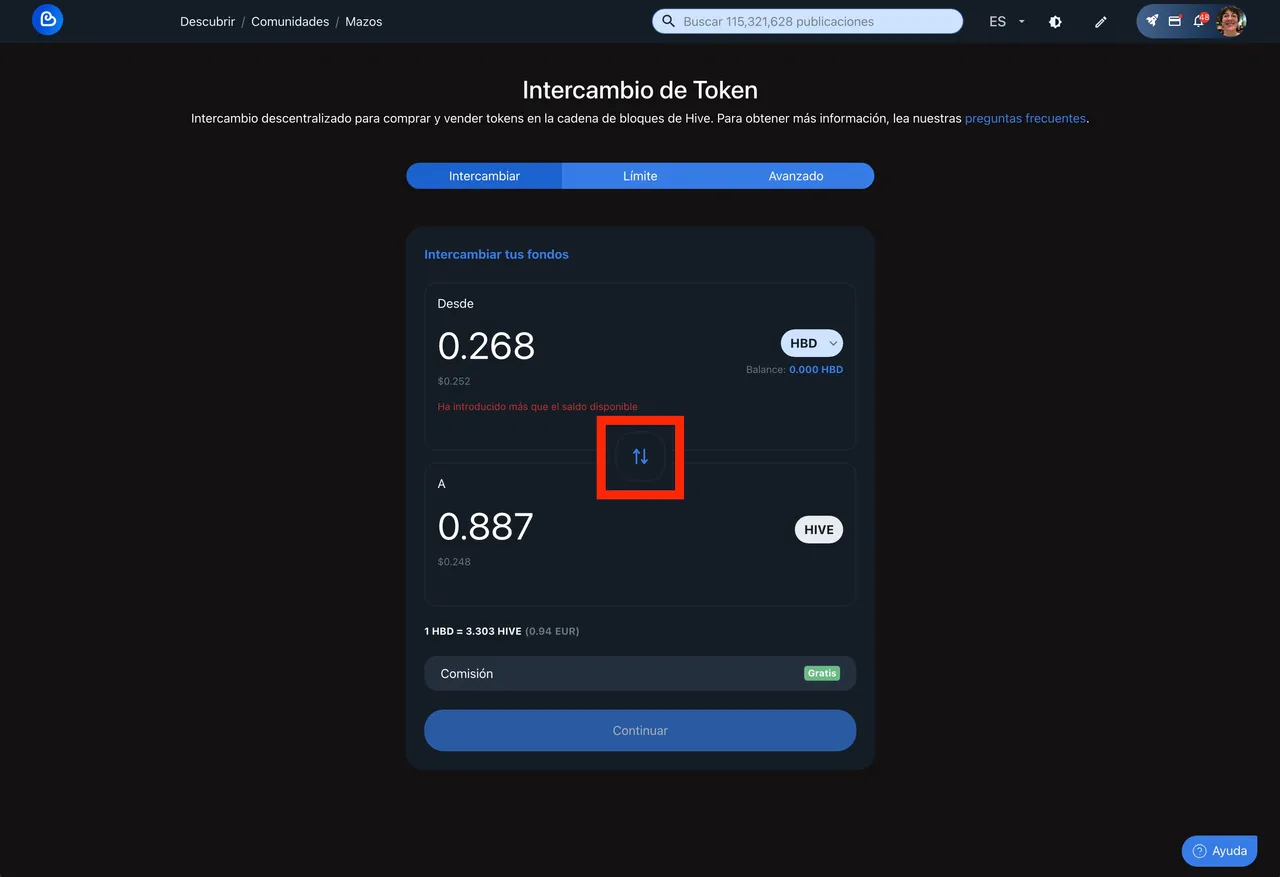Switch to the Intercambiar tab
This screenshot has height=877, width=1280.
tap(484, 176)
